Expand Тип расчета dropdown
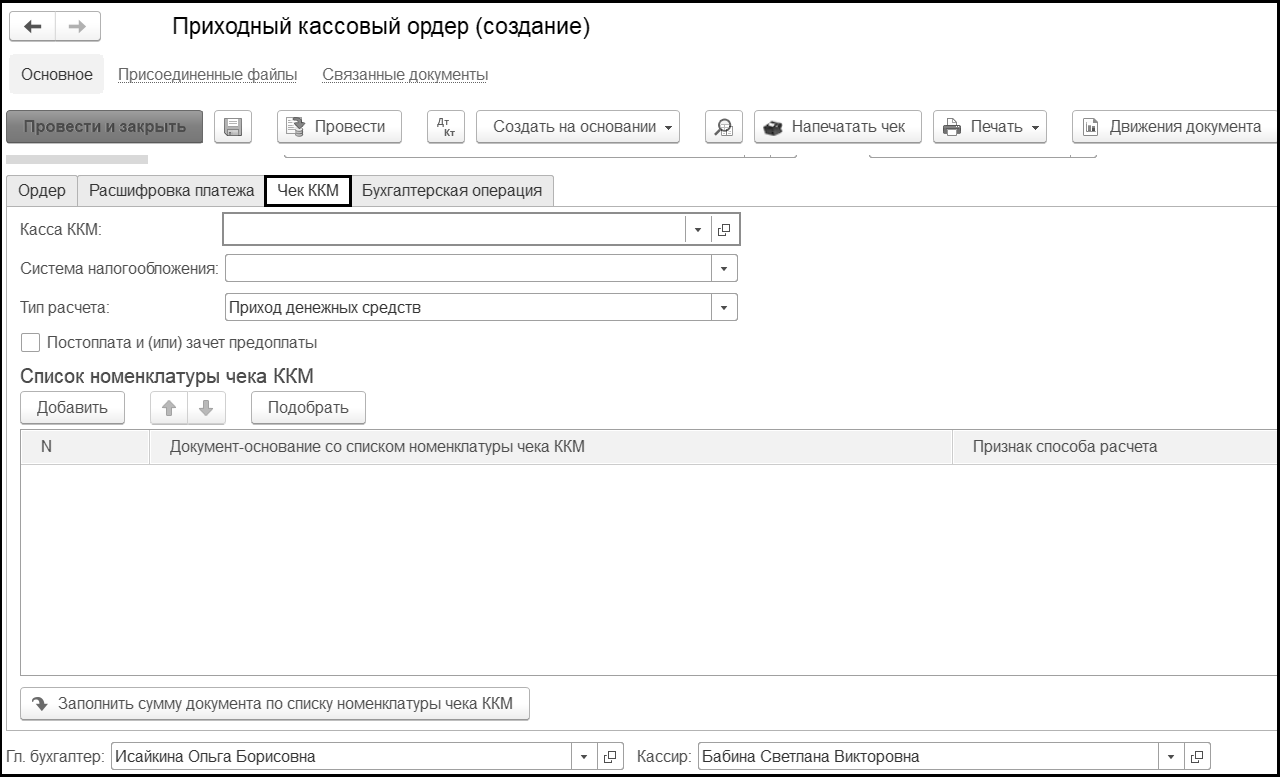Viewport: 1280px width, 778px height. (x=724, y=307)
